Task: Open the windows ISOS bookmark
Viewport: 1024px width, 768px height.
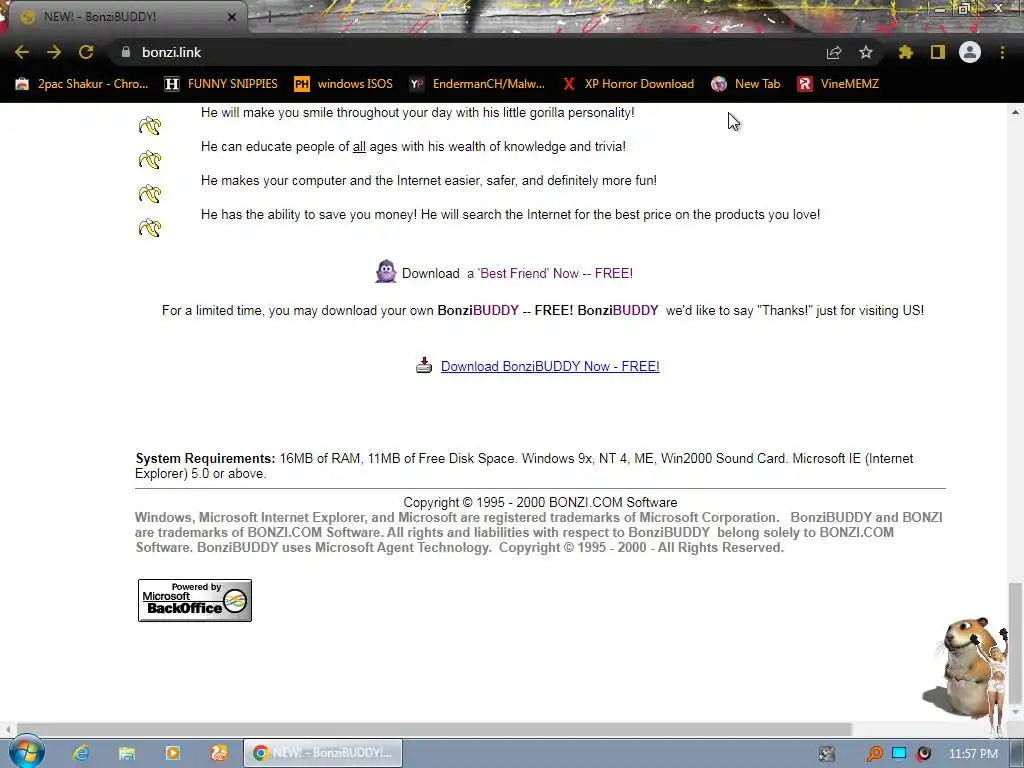Action: pyautogui.click(x=344, y=84)
